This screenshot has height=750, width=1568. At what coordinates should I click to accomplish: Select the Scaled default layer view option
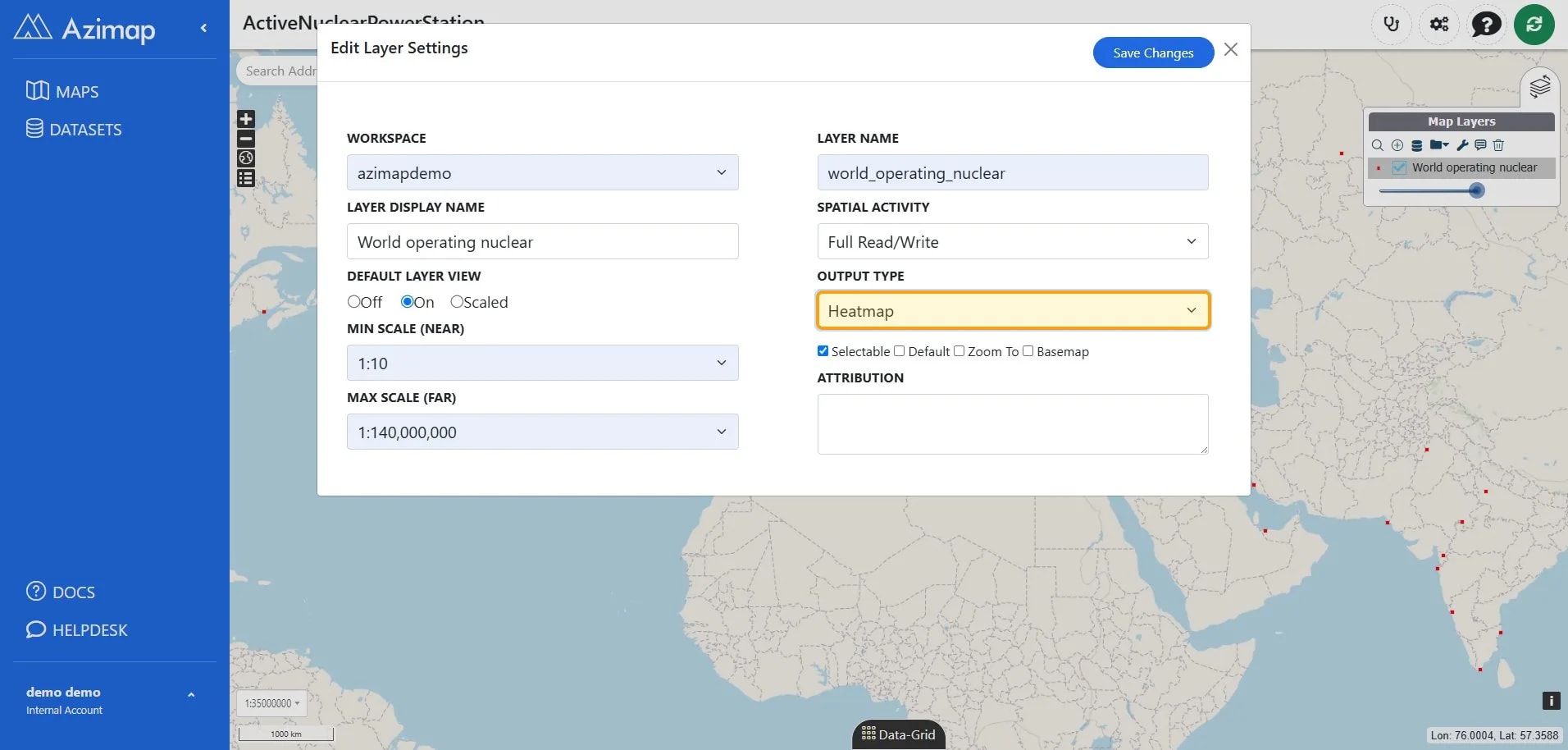[457, 302]
